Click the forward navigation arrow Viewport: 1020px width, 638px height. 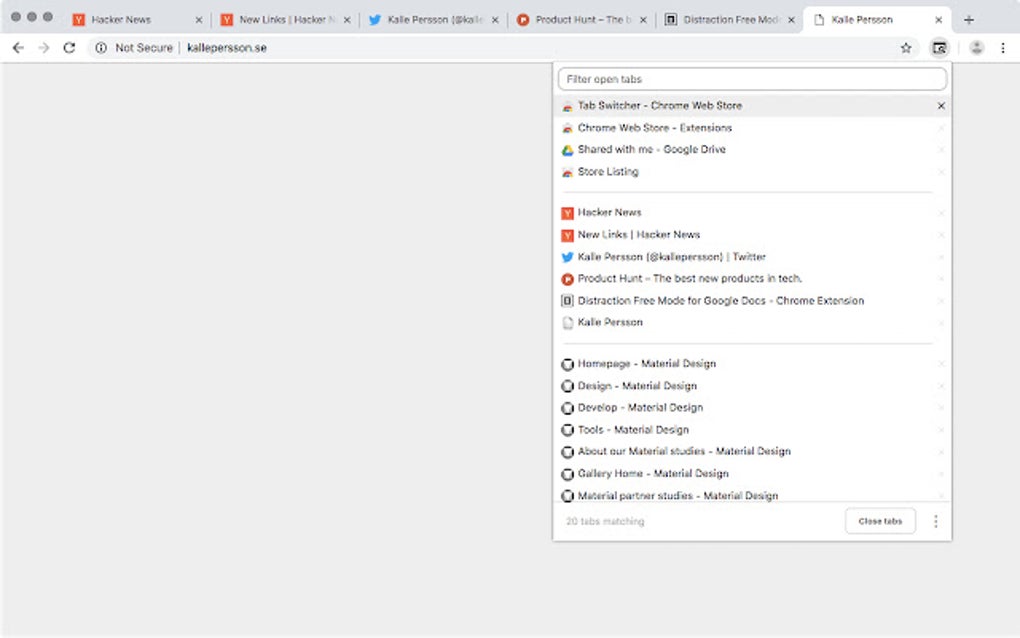tap(42, 47)
